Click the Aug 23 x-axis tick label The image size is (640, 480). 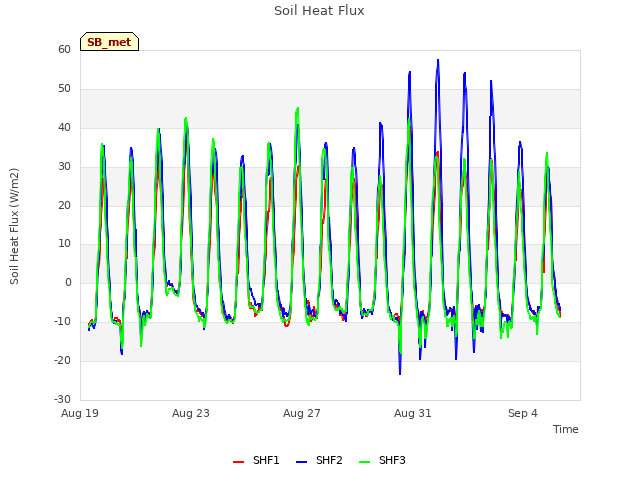[x=191, y=413]
